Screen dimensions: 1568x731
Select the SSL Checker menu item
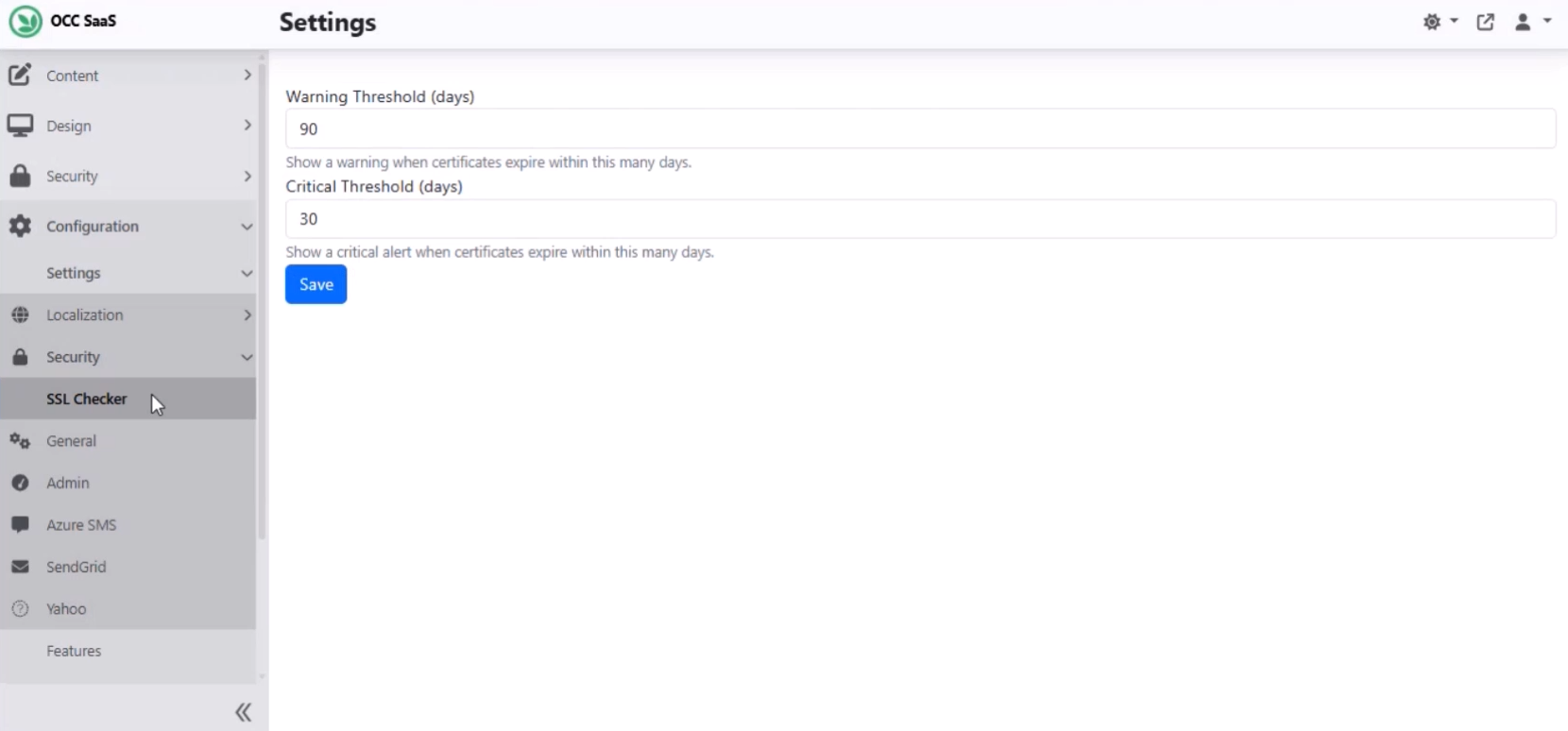(x=128, y=399)
